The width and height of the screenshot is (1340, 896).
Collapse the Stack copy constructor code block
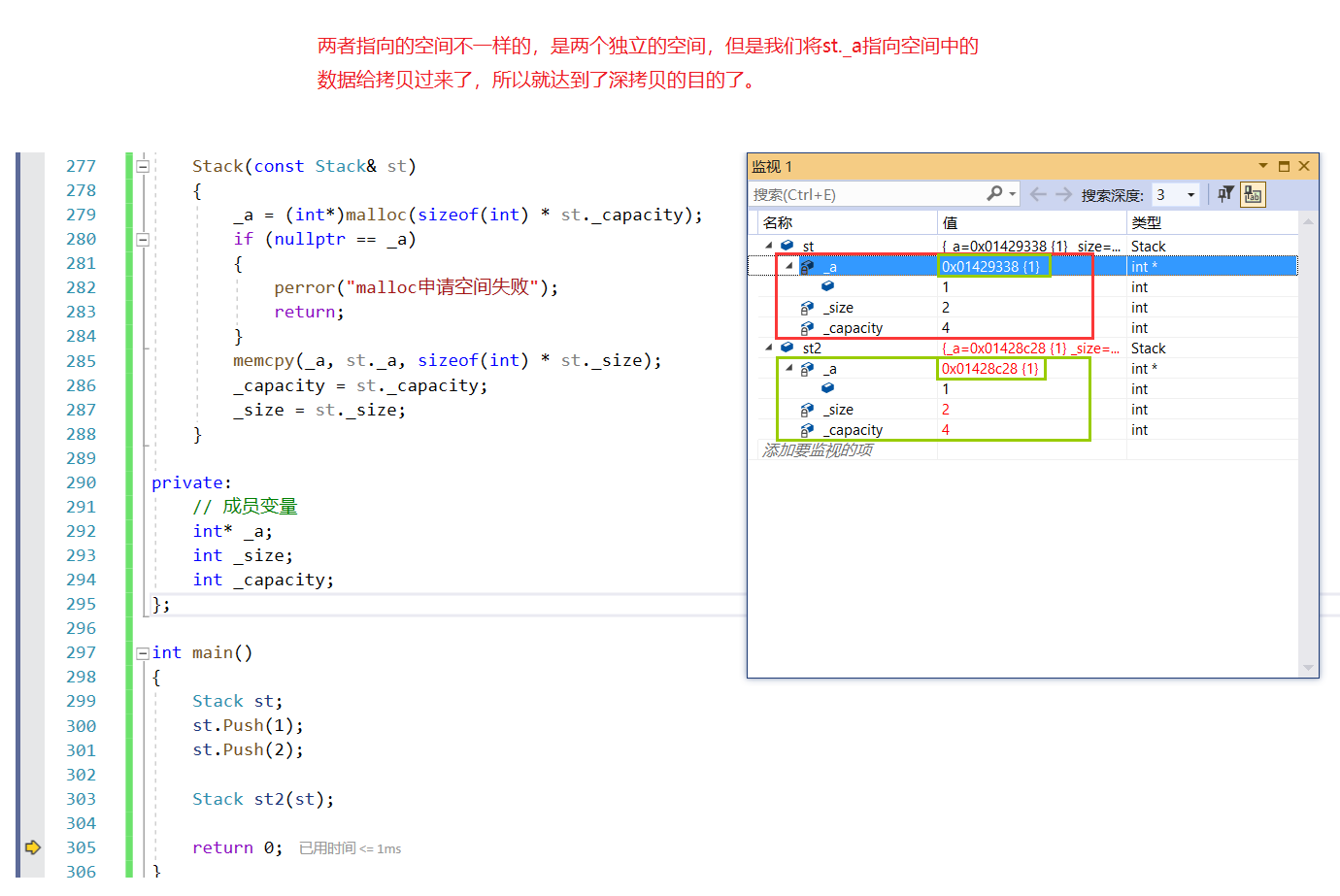pyautogui.click(x=143, y=166)
